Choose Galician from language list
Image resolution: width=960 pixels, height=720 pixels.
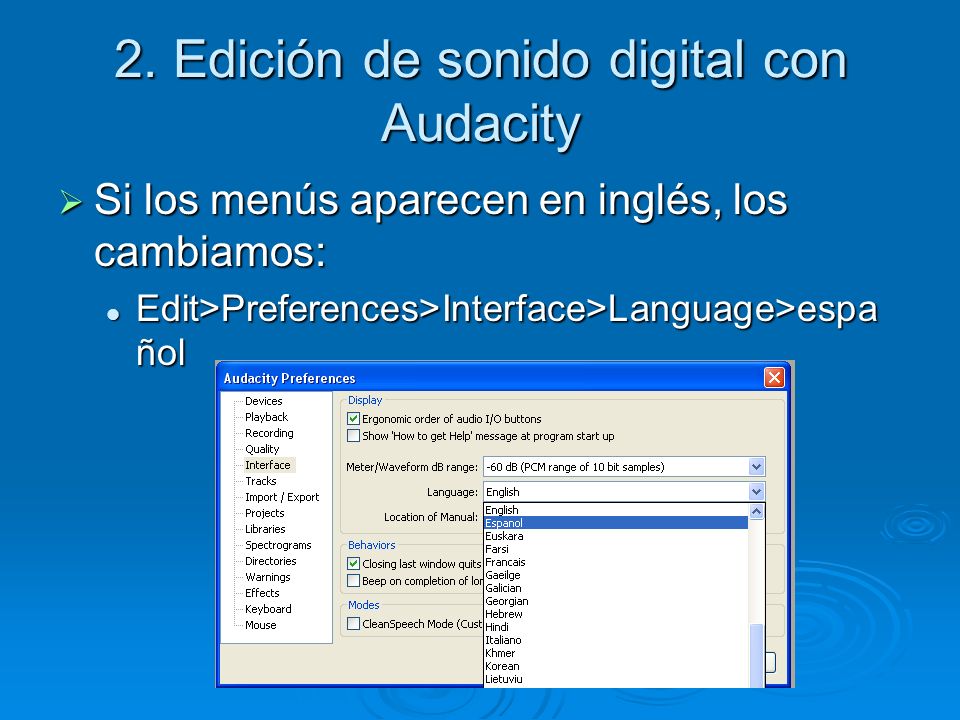616,588
